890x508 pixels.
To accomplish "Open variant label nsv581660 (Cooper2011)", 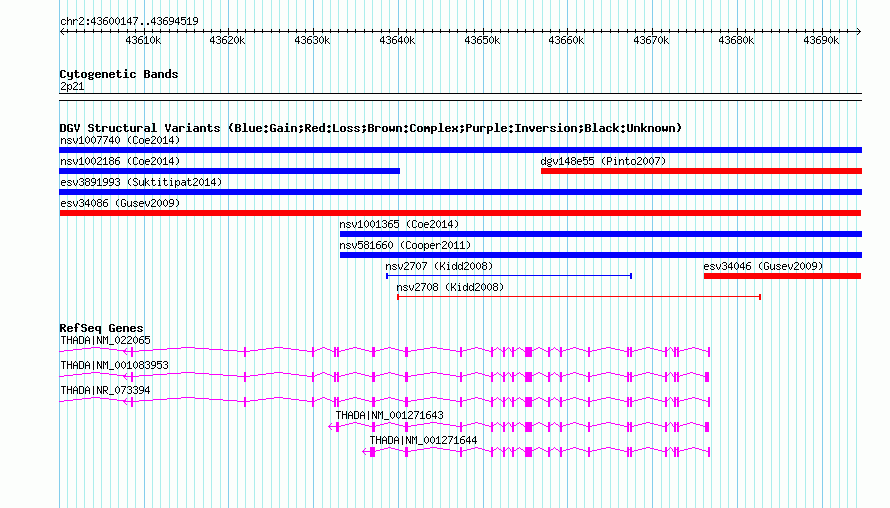I will [405, 245].
